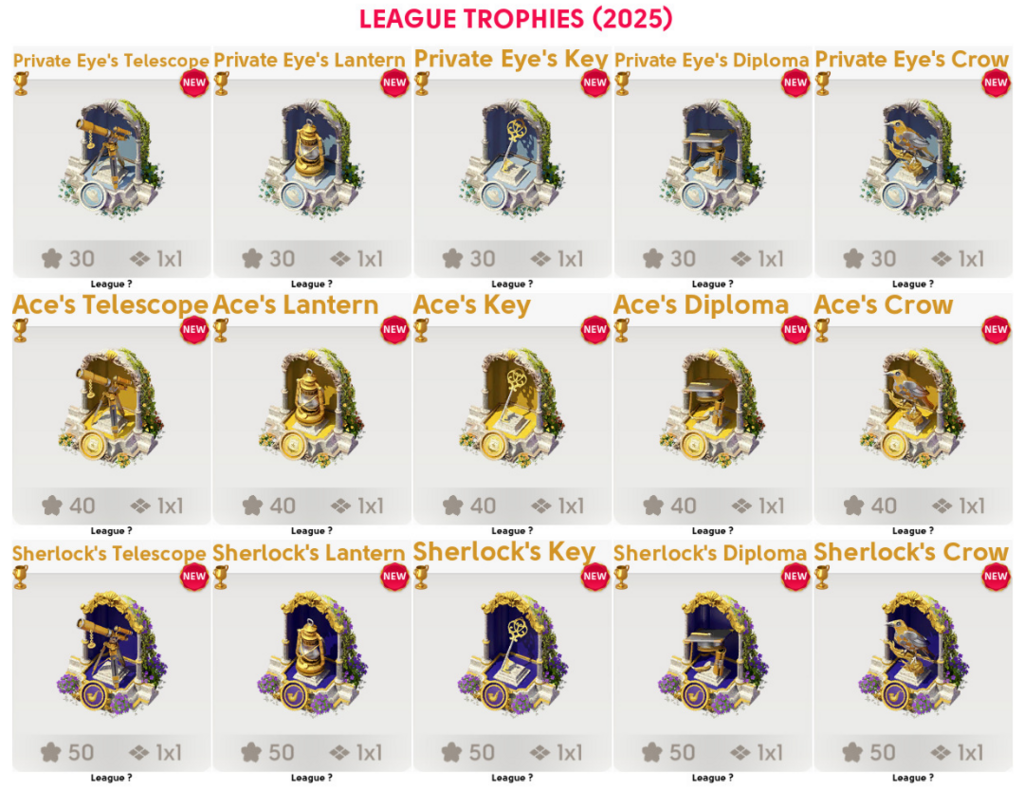1024x790 pixels.
Task: Click the Ace's Key trophy image
Action: click(x=511, y=406)
